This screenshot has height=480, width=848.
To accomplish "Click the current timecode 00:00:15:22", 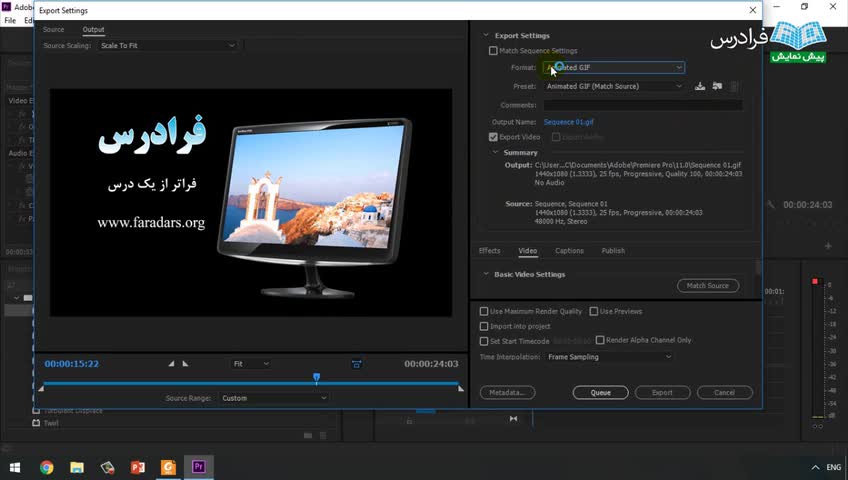I will [71, 364].
